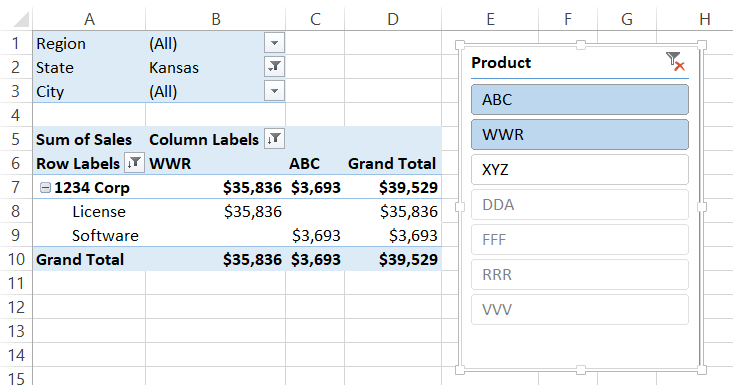This screenshot has height=385, width=733.
Task: Select row 7 header
Action: [16, 187]
